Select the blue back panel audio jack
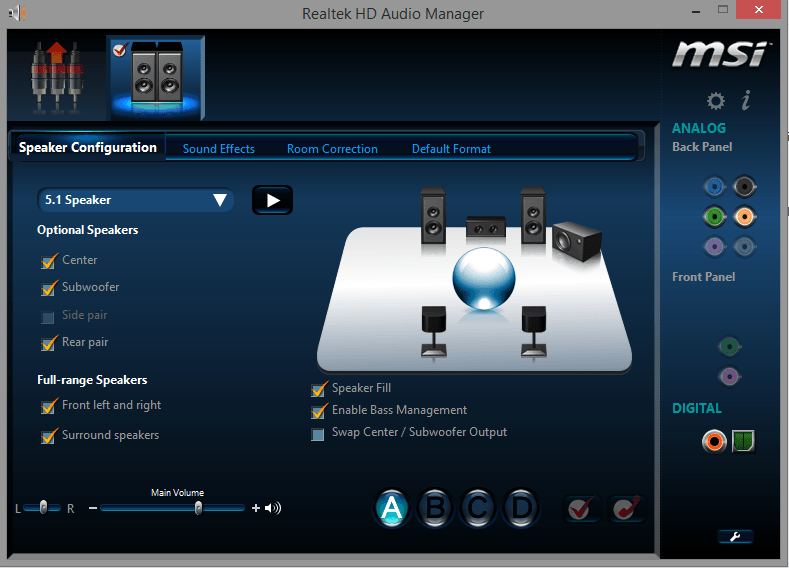 (713, 186)
